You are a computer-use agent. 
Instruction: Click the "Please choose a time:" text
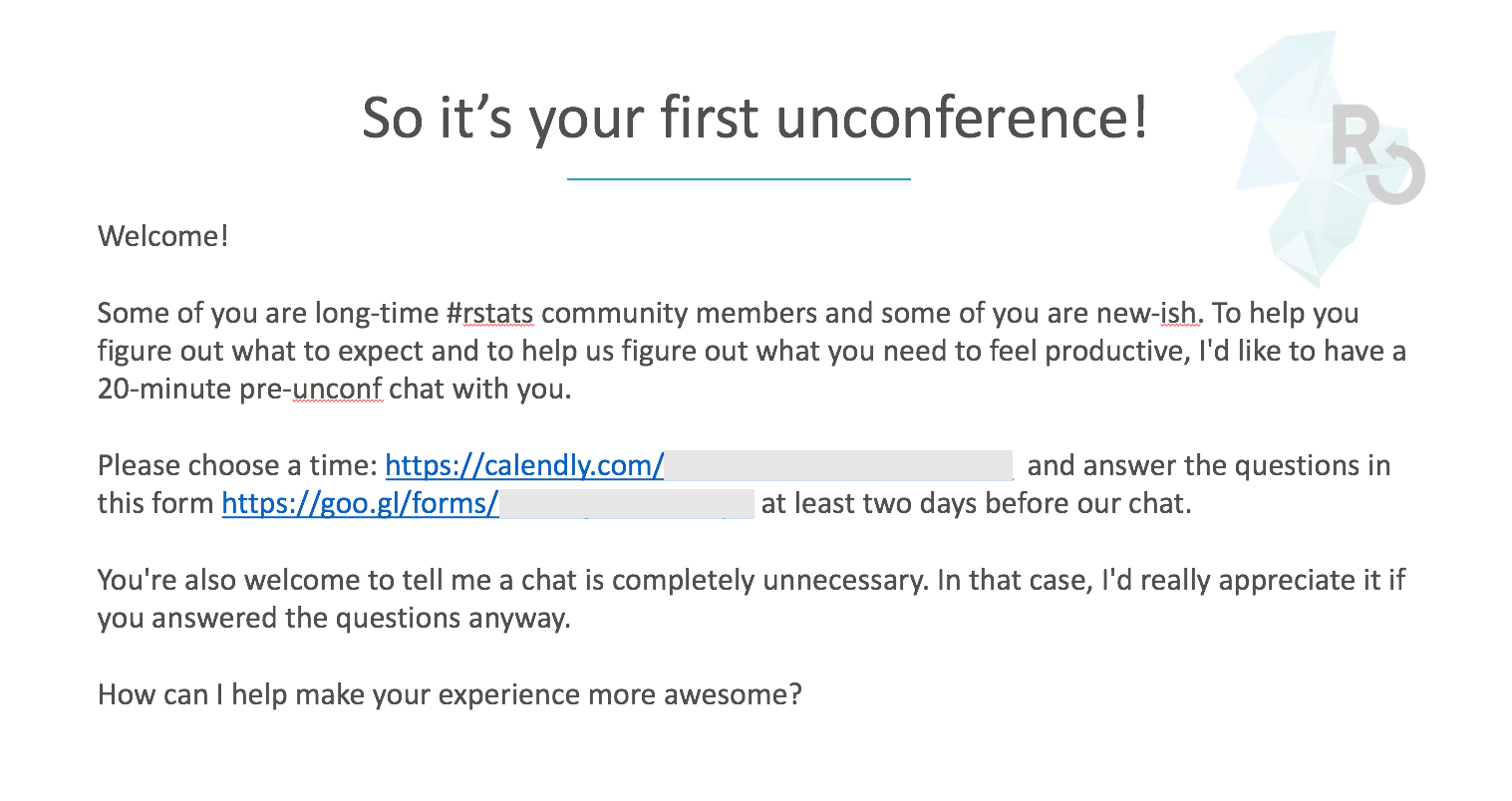(x=237, y=466)
